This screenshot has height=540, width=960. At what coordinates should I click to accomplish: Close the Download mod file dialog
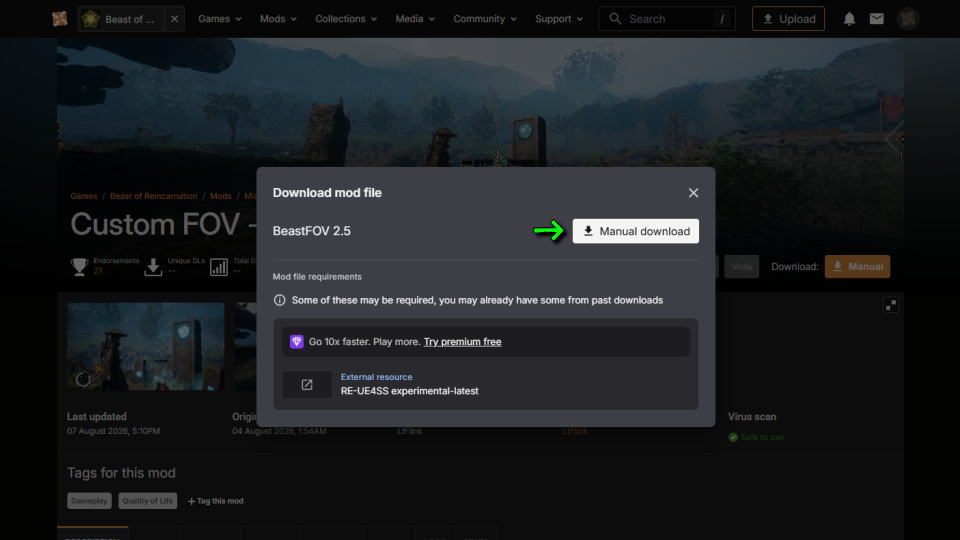(x=693, y=193)
